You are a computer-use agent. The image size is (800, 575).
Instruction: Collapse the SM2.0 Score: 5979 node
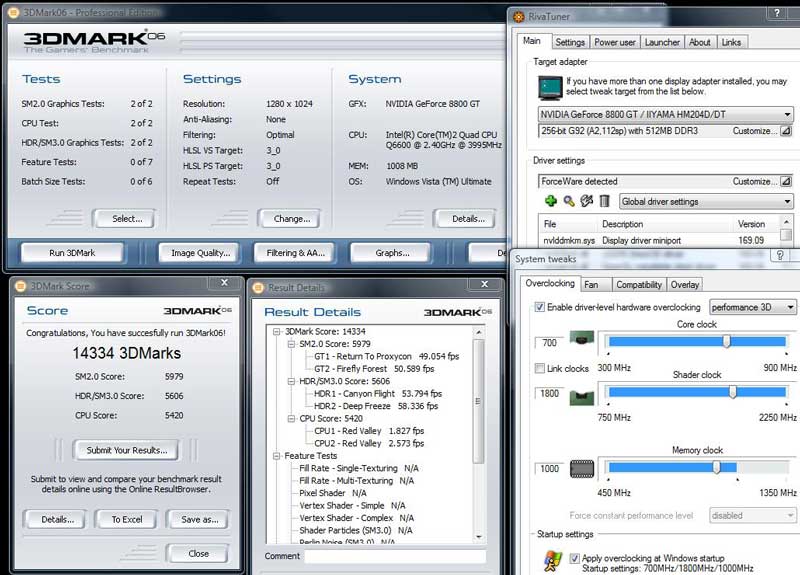click(x=291, y=344)
